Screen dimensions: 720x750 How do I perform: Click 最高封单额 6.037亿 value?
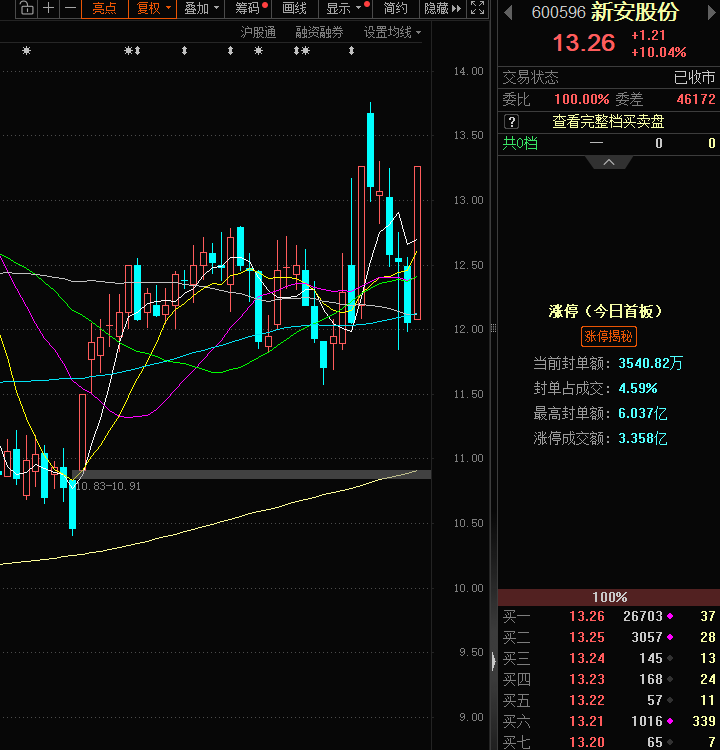point(642,413)
